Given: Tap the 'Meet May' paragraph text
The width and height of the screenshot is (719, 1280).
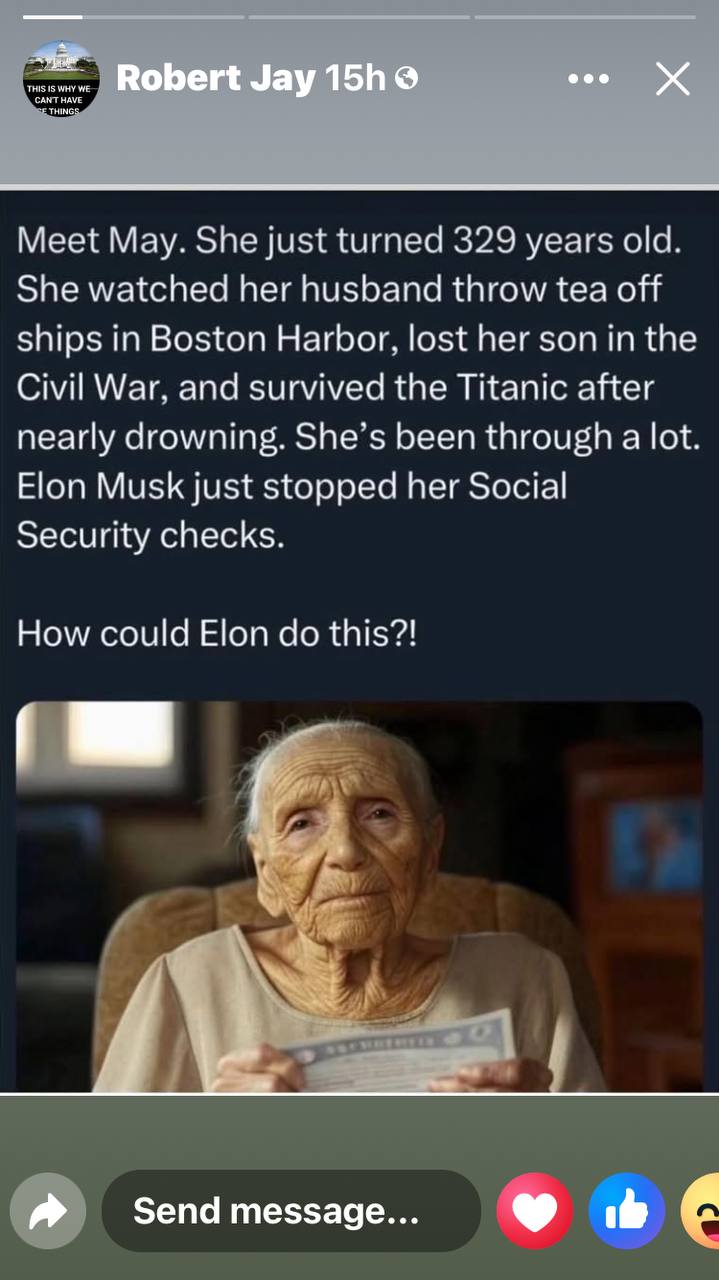Looking at the screenshot, I should coord(358,387).
